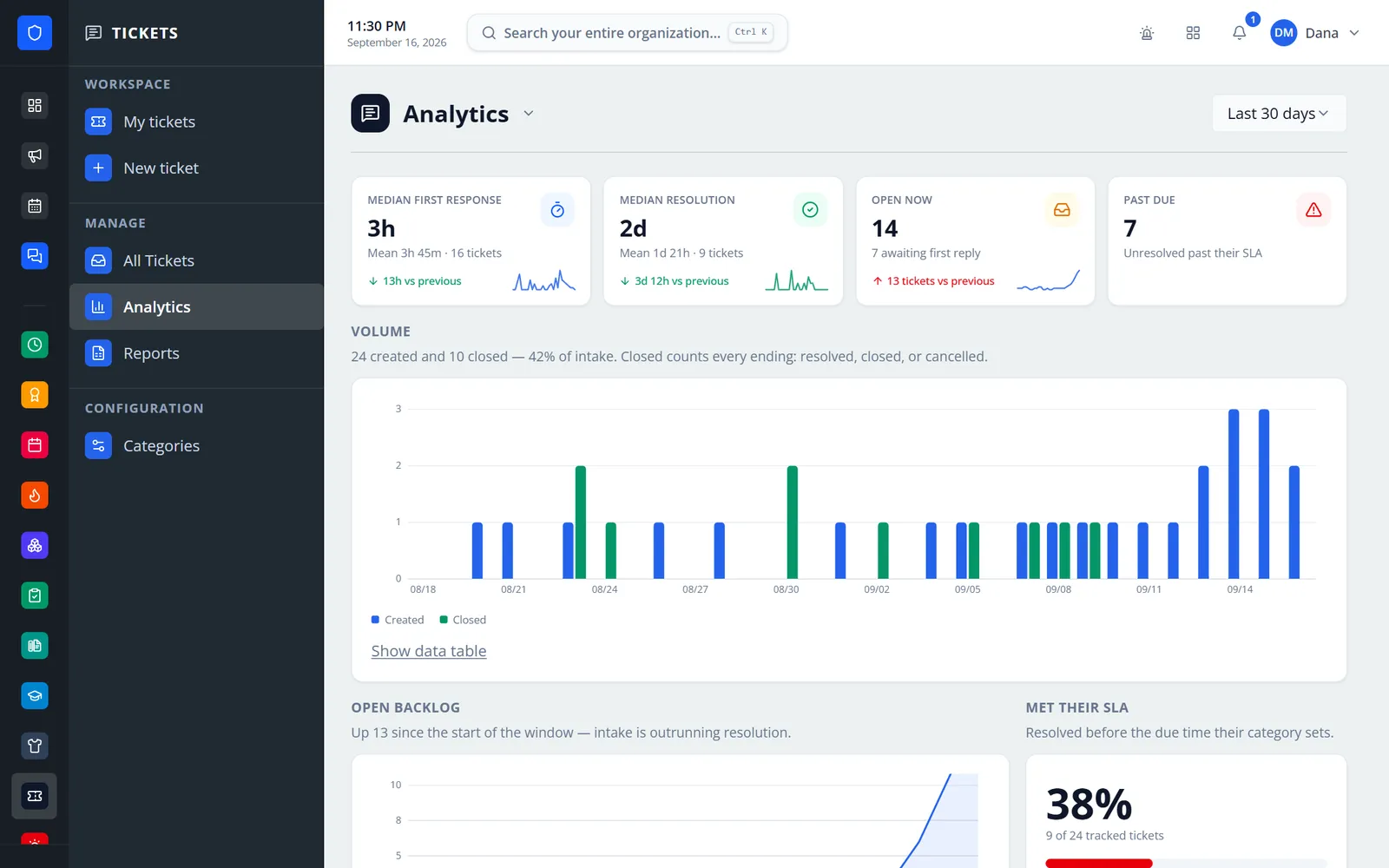Click '3d 12h vs previous' text
Screen dimensions: 1389x868
click(x=681, y=281)
